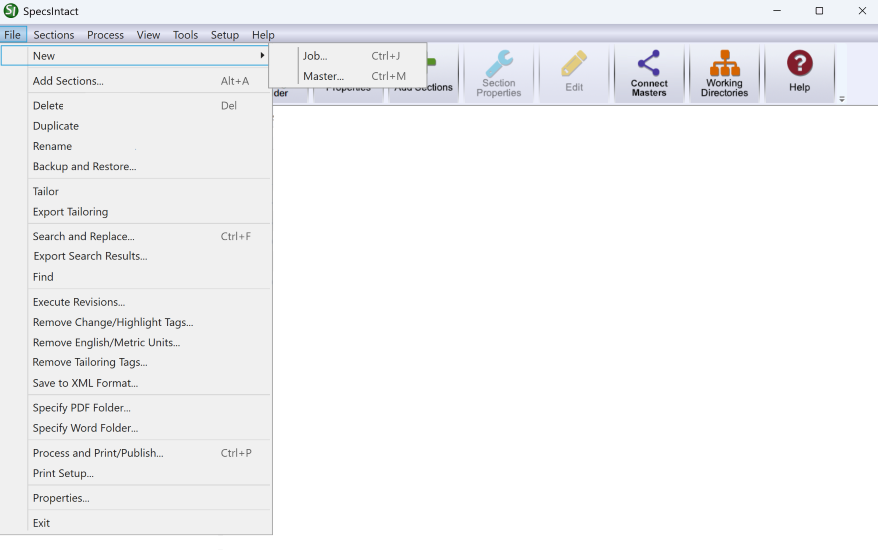Select Delete in the File menu

(x=136, y=106)
